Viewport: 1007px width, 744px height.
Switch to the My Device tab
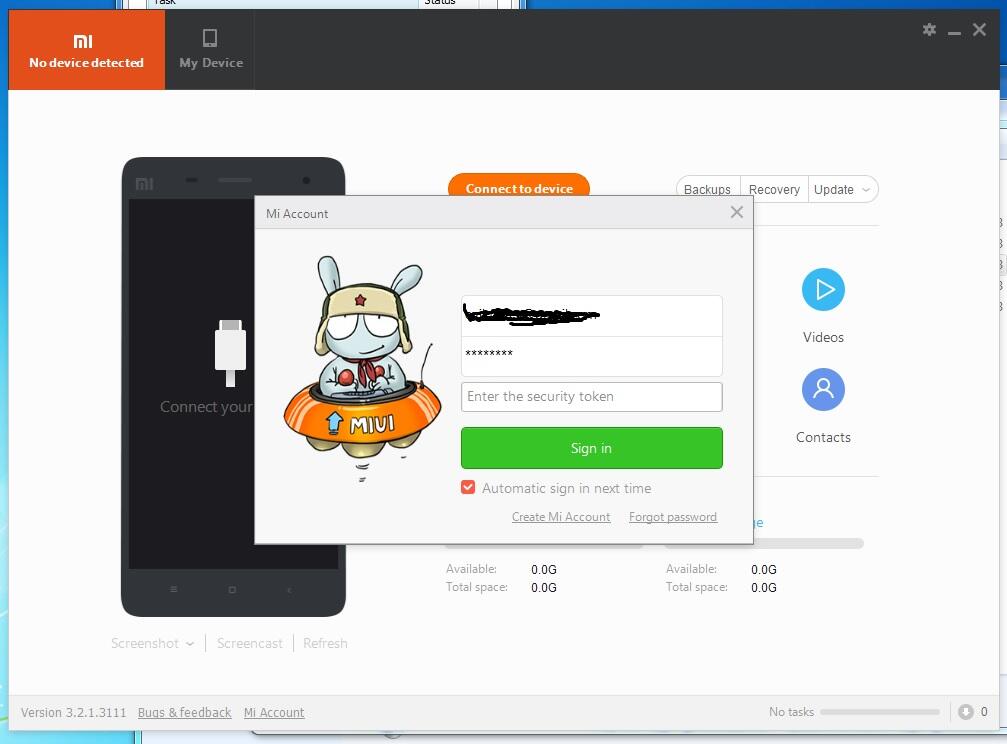(x=211, y=50)
